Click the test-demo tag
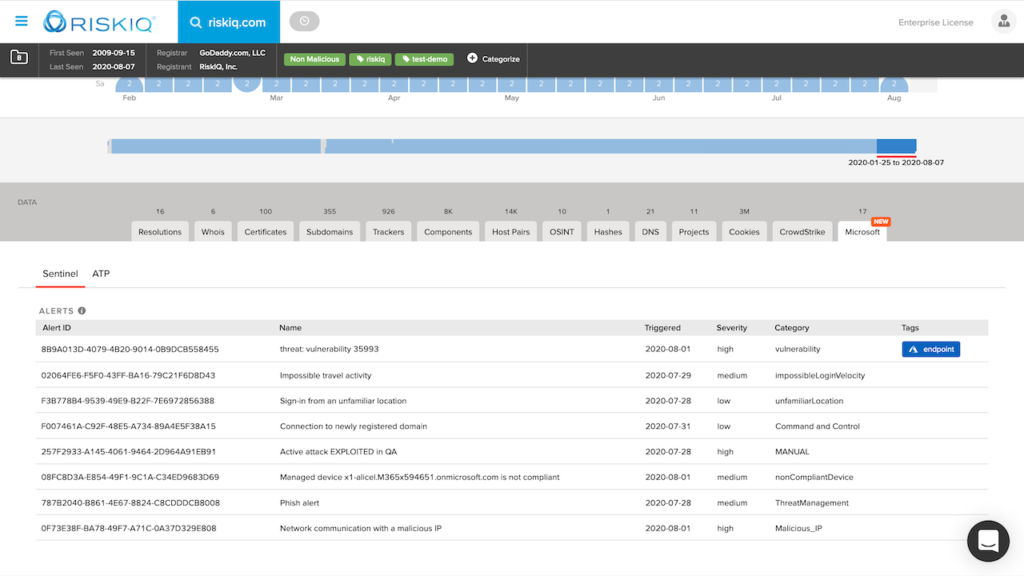This screenshot has height=576, width=1024. pyautogui.click(x=424, y=59)
